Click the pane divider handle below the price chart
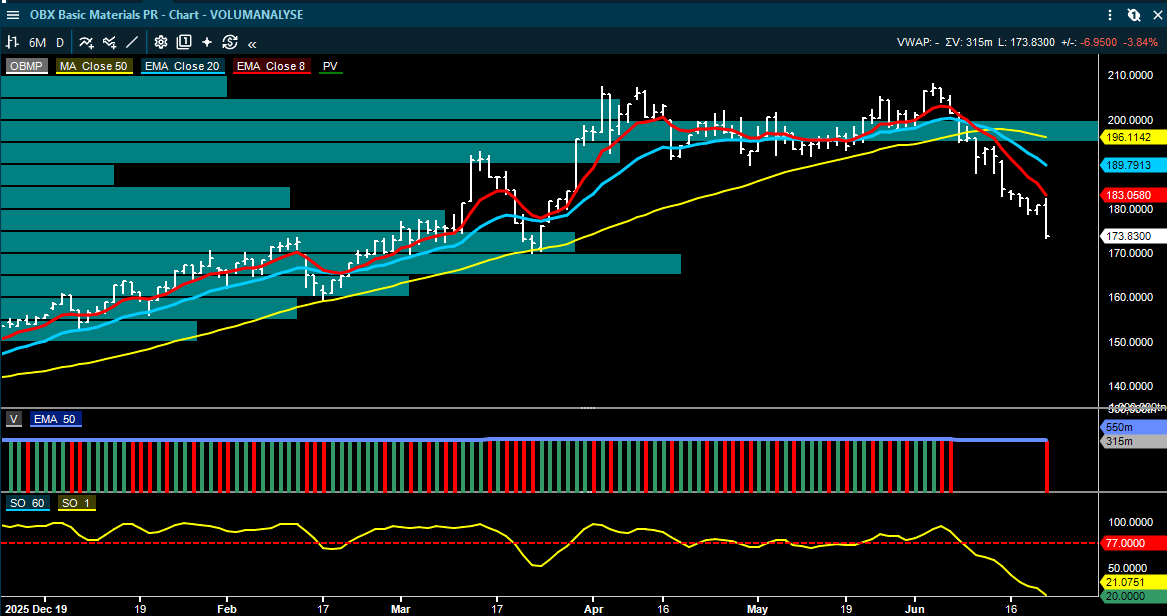This screenshot has height=616, width=1167. point(588,408)
